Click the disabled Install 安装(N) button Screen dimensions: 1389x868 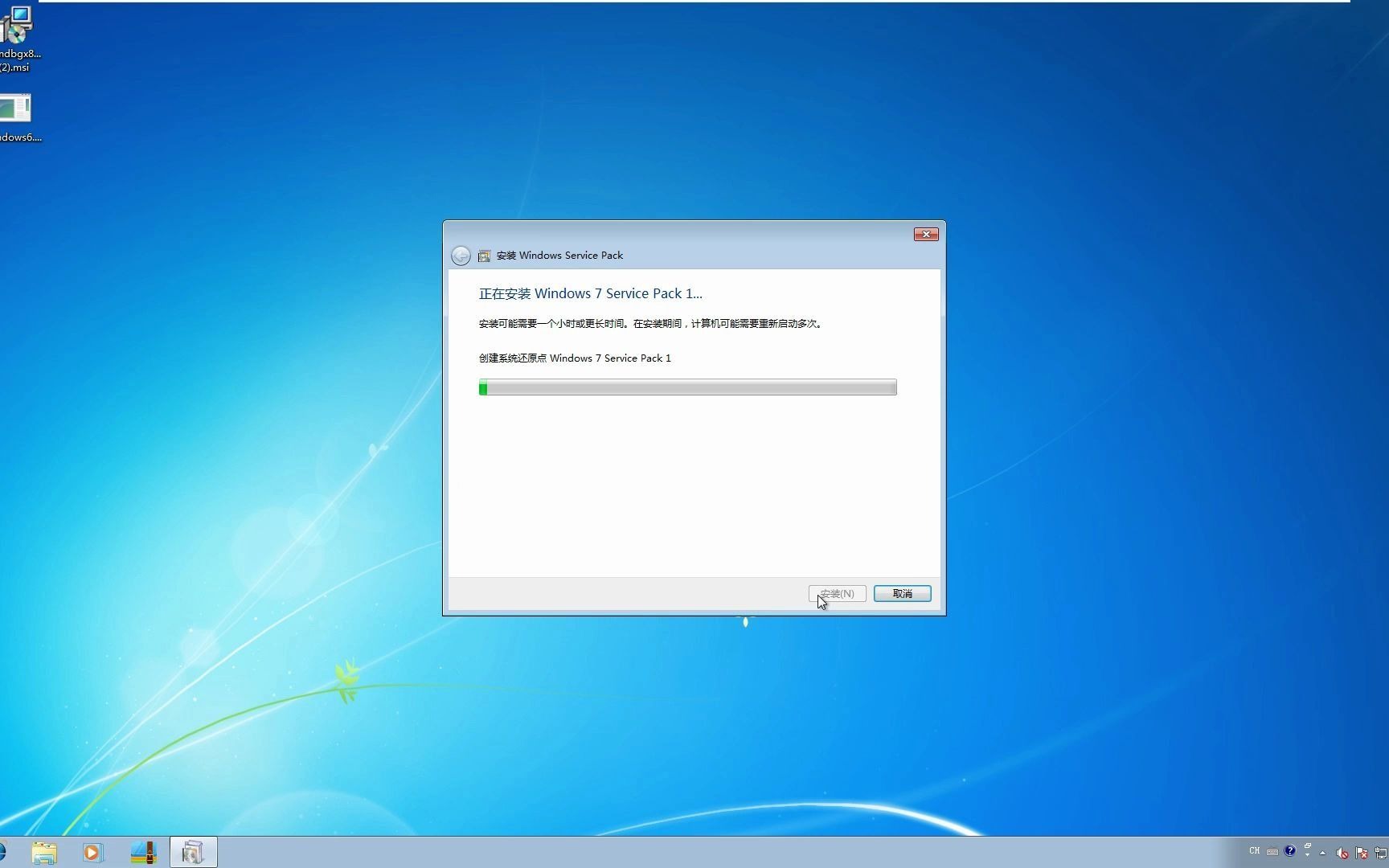837,593
